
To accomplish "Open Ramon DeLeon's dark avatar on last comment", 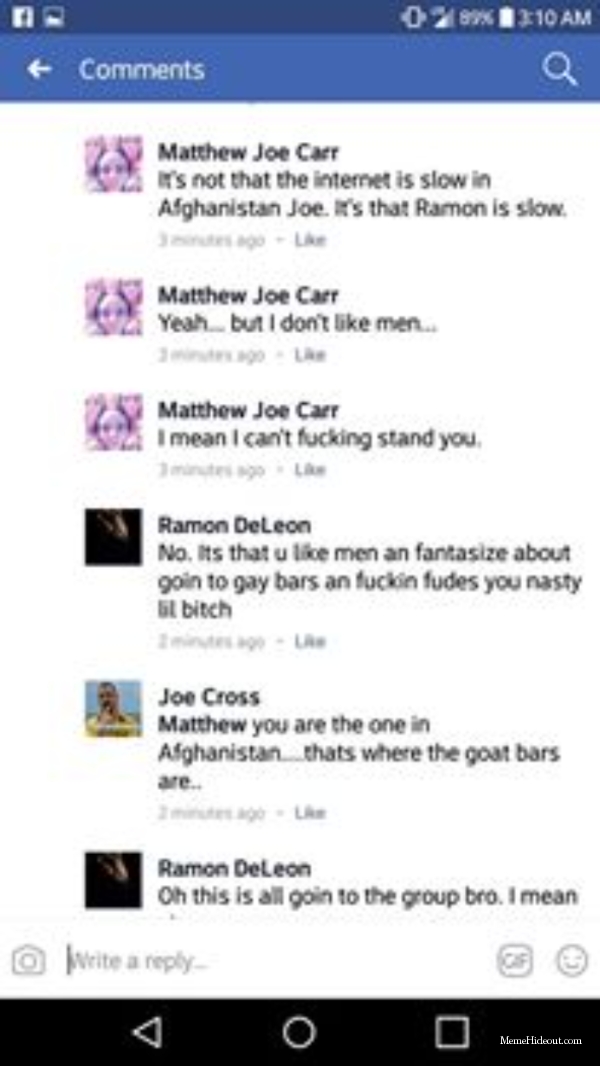I will pyautogui.click(x=113, y=880).
